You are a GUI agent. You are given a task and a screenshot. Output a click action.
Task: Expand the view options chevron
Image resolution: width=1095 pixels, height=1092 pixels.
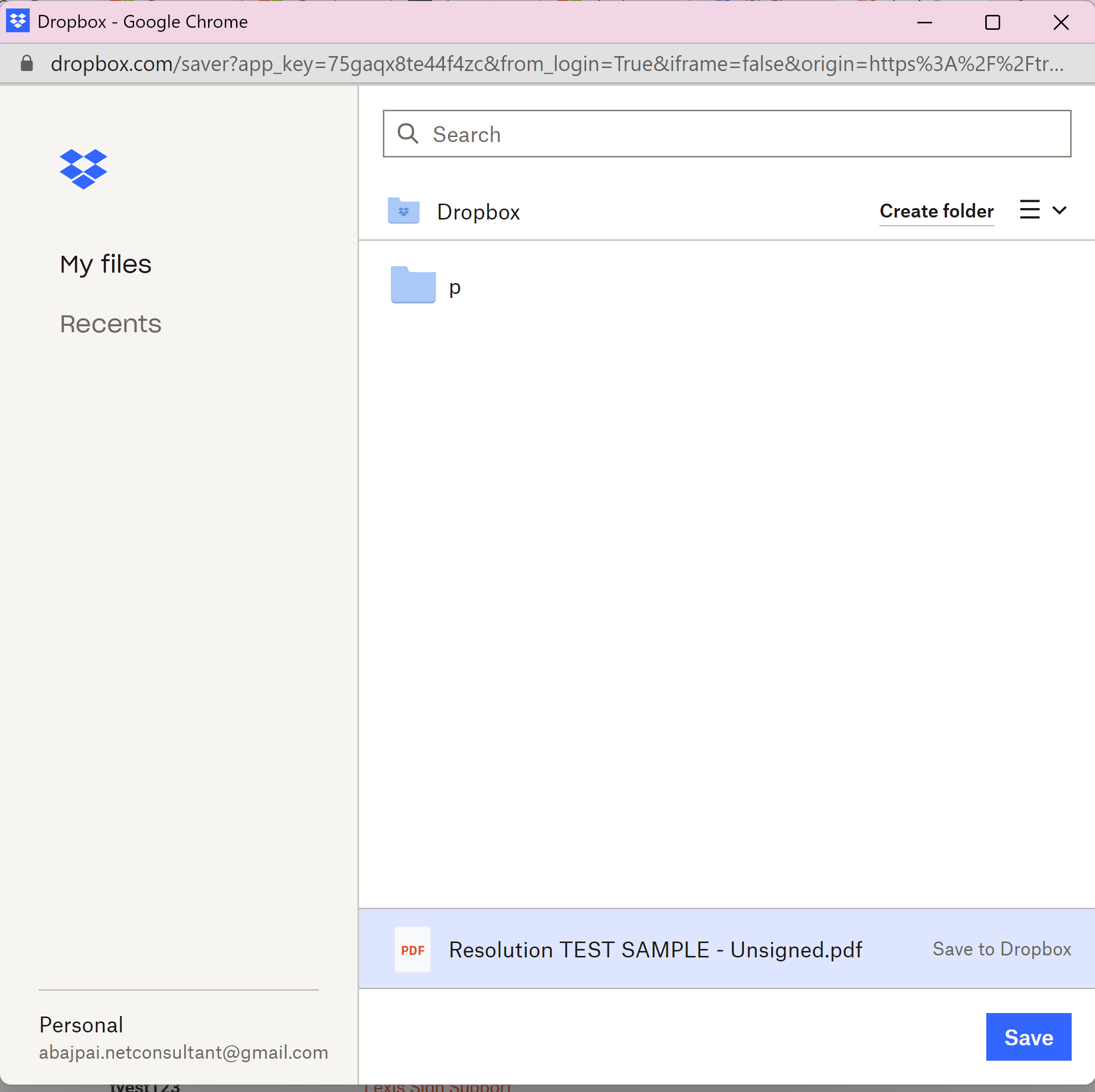[1059, 210]
